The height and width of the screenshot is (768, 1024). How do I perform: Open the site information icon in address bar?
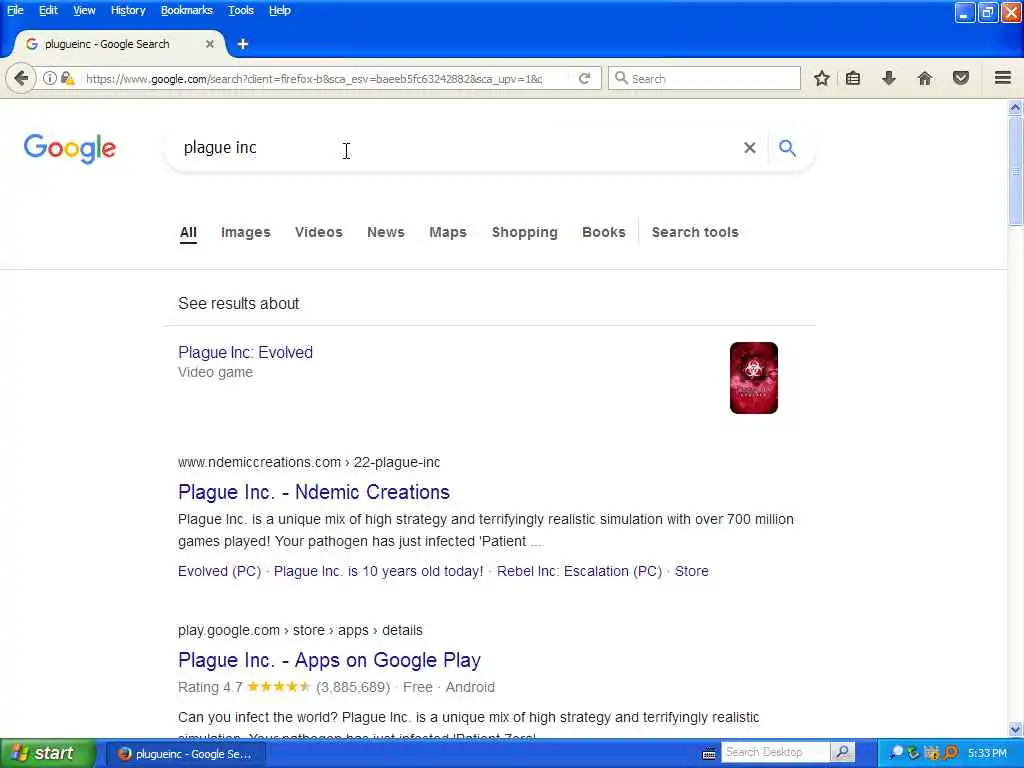pos(50,78)
